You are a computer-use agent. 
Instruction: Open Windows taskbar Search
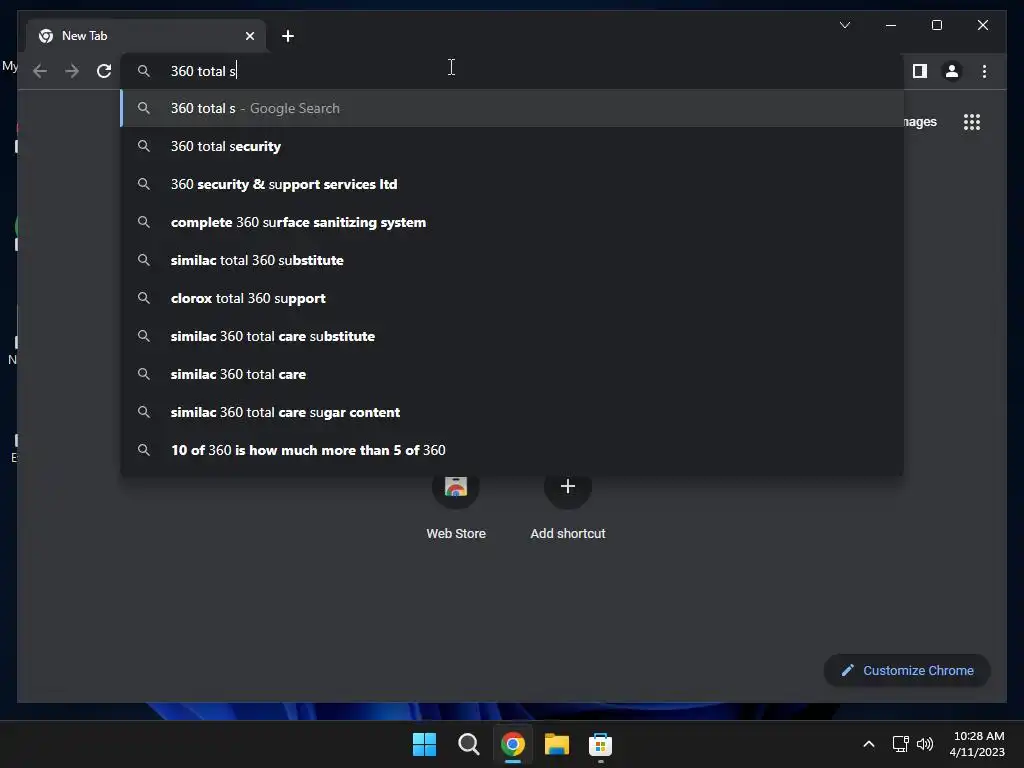468,744
